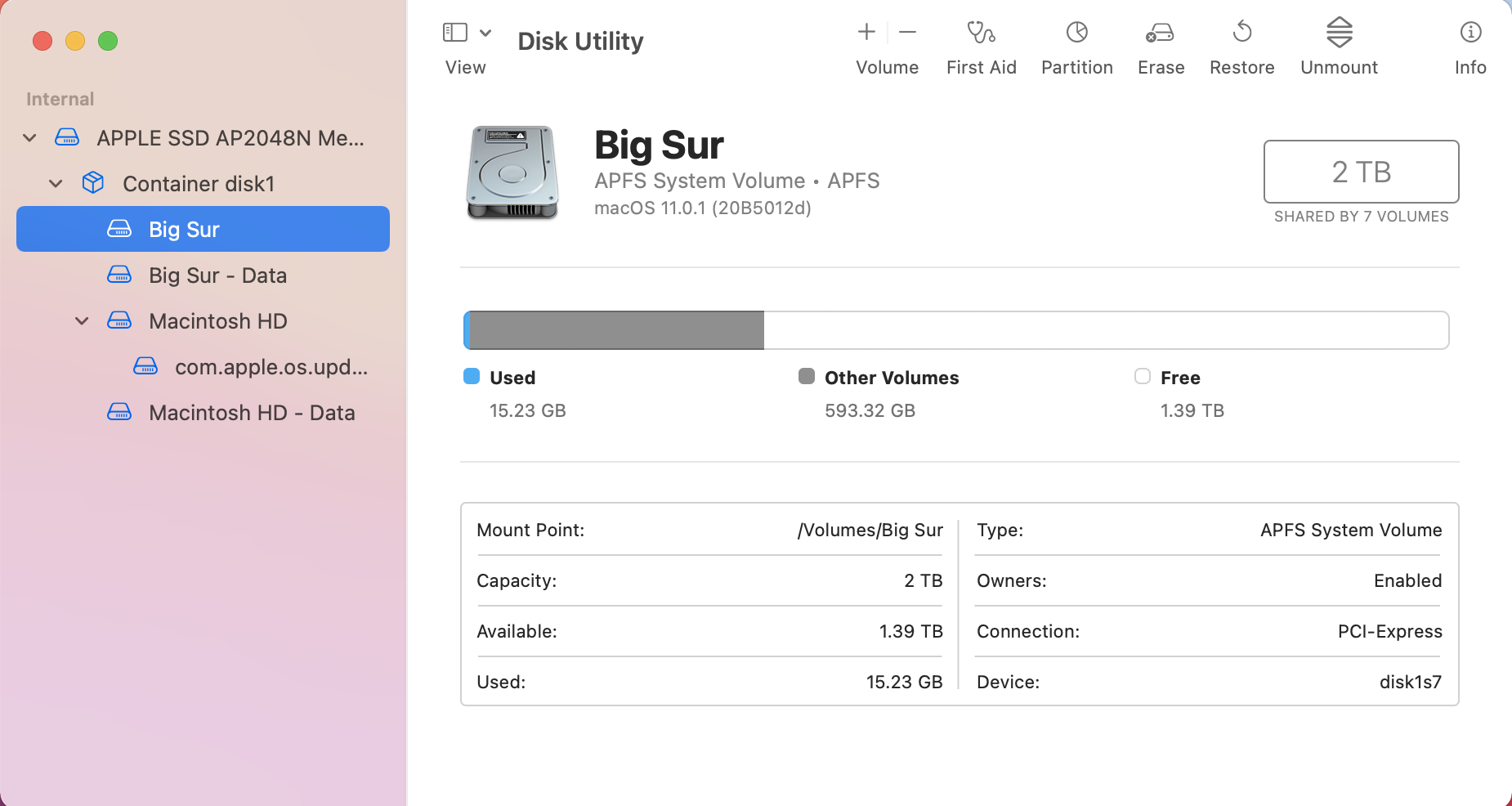
Task: Select the Container disk1 cube icon
Action: 93,182
